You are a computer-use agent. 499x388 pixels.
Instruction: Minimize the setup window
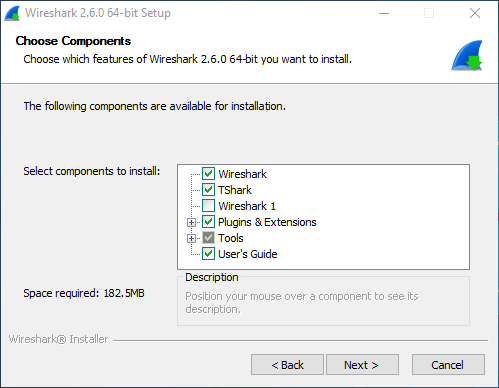pos(384,13)
